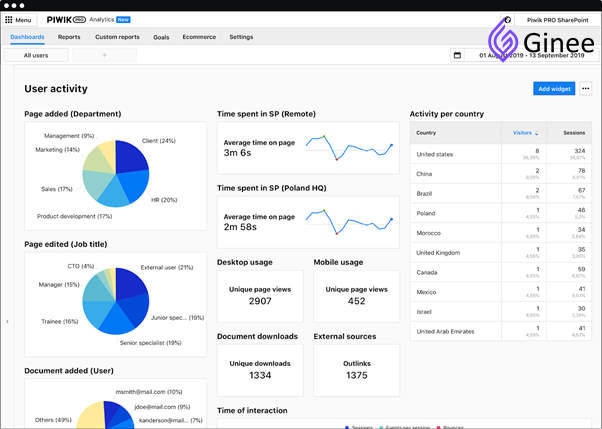Click the Menu button label
Screen dimensions: 602x429
click(23, 20)
